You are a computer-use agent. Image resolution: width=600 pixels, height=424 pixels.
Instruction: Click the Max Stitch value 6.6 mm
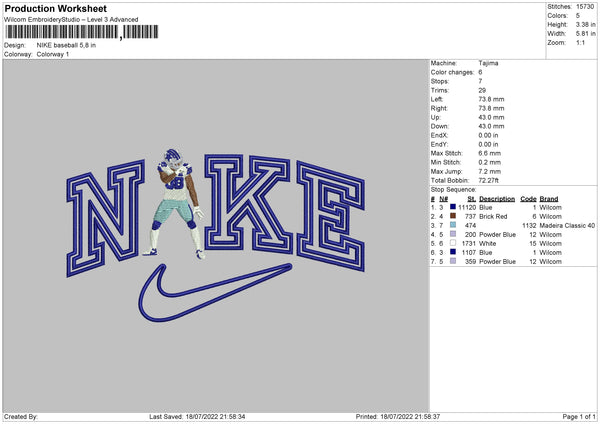(489, 153)
